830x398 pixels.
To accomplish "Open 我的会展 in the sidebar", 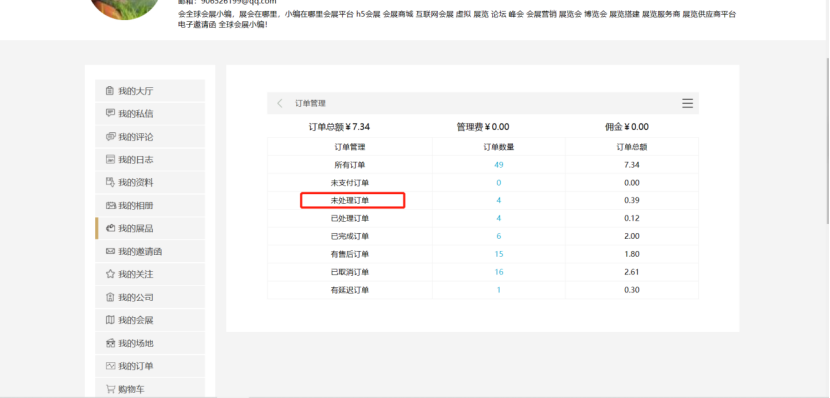I will click(150, 320).
